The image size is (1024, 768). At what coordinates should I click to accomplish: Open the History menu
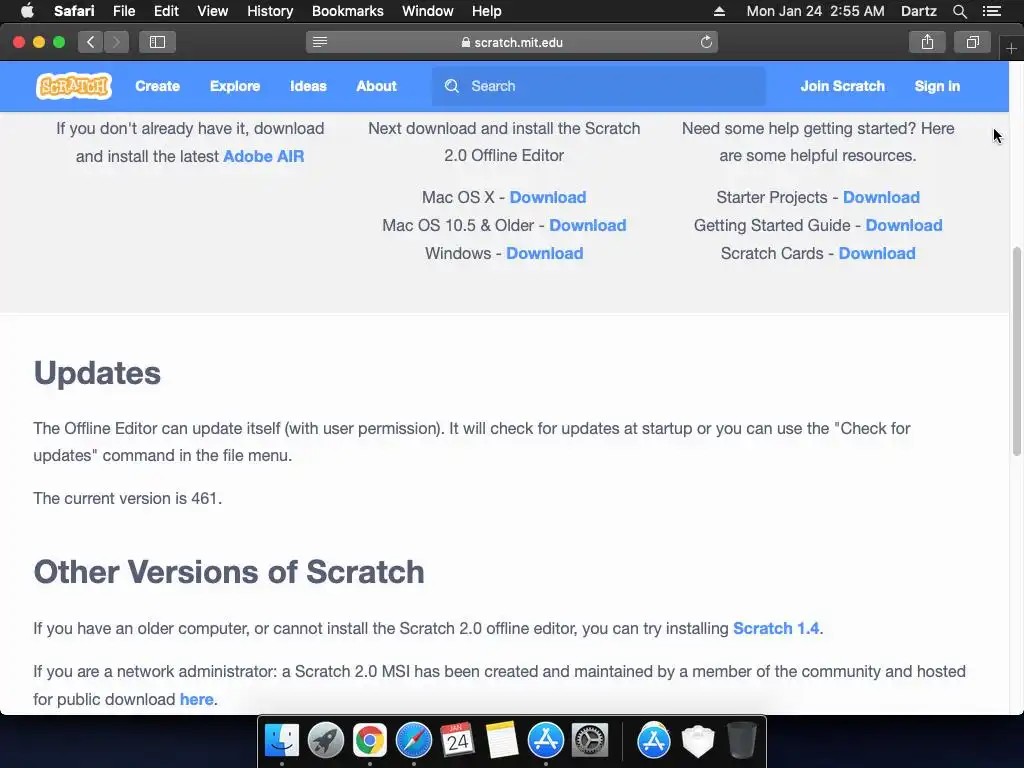(x=270, y=11)
